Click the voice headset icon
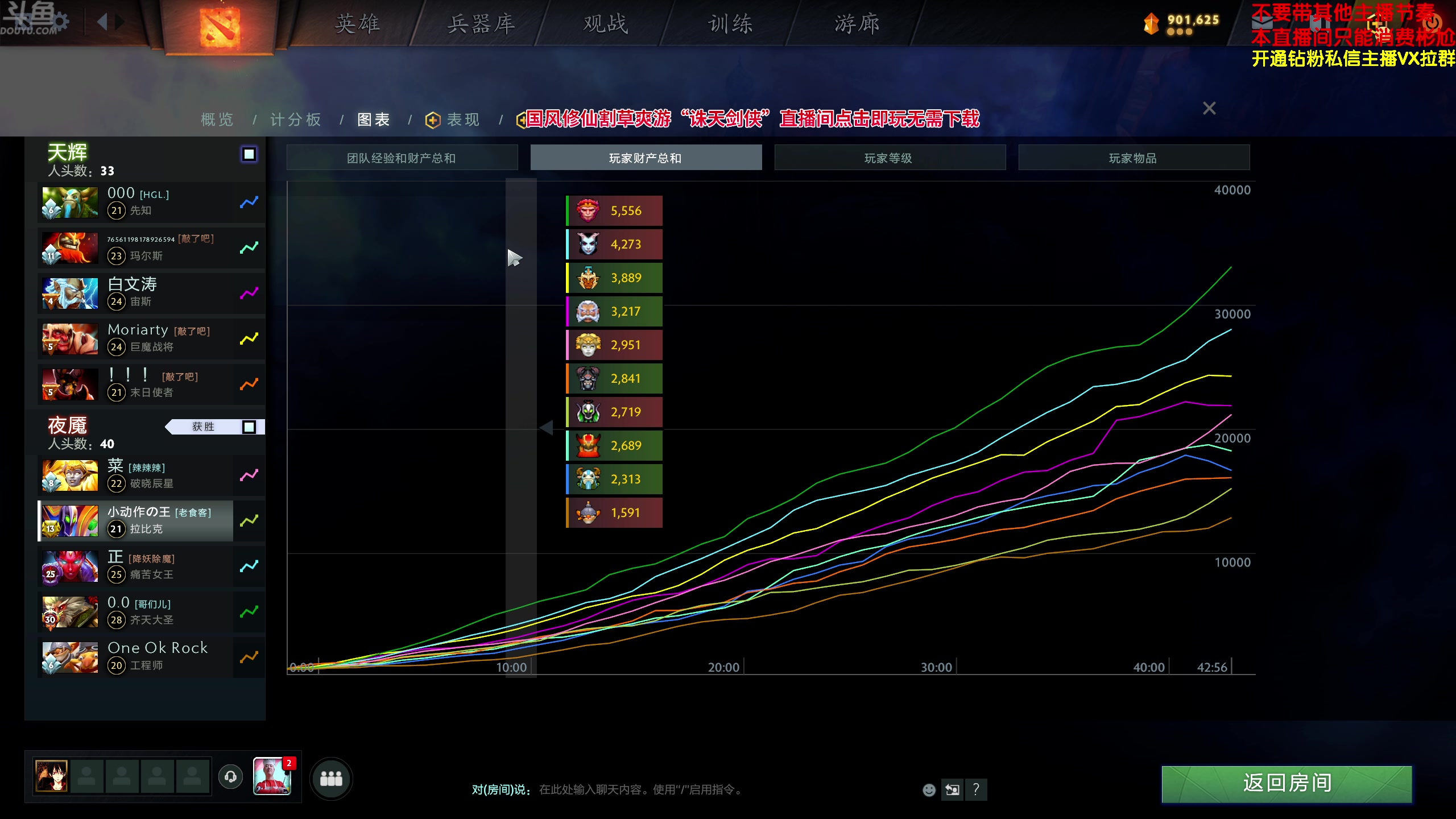Image resolution: width=1456 pixels, height=819 pixels. point(231,776)
